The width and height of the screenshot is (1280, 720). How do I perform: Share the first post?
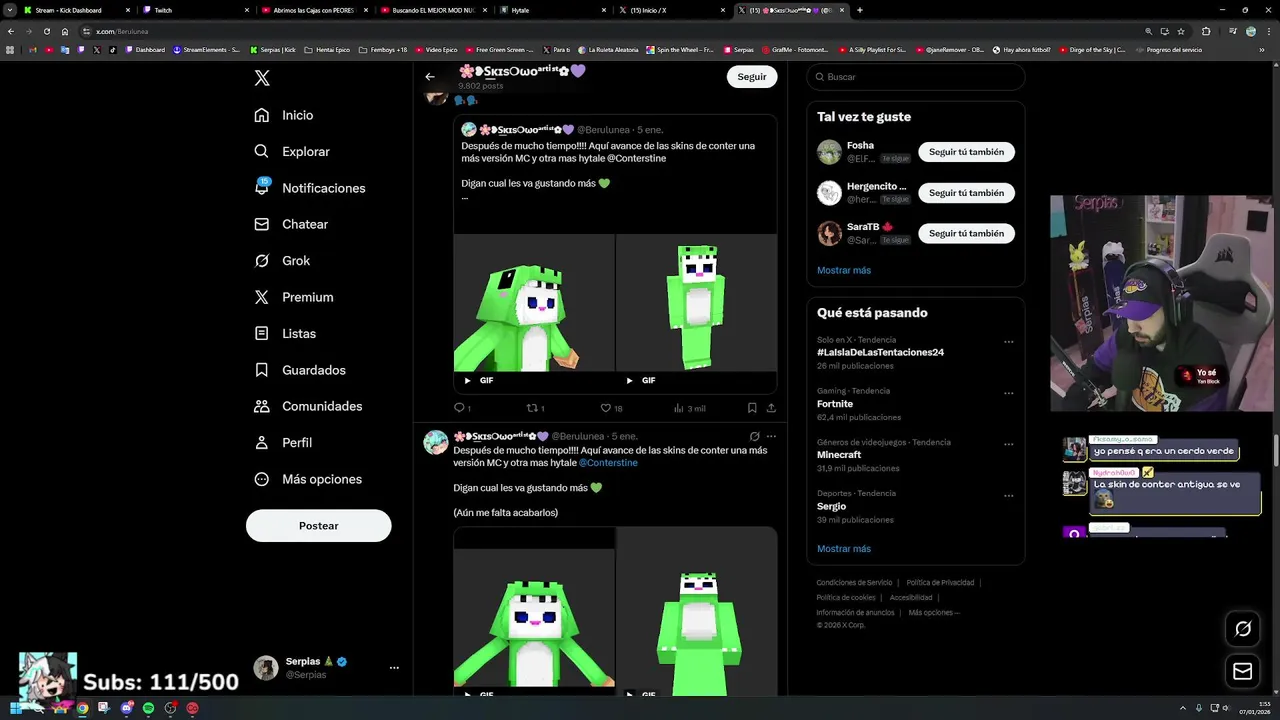771,408
